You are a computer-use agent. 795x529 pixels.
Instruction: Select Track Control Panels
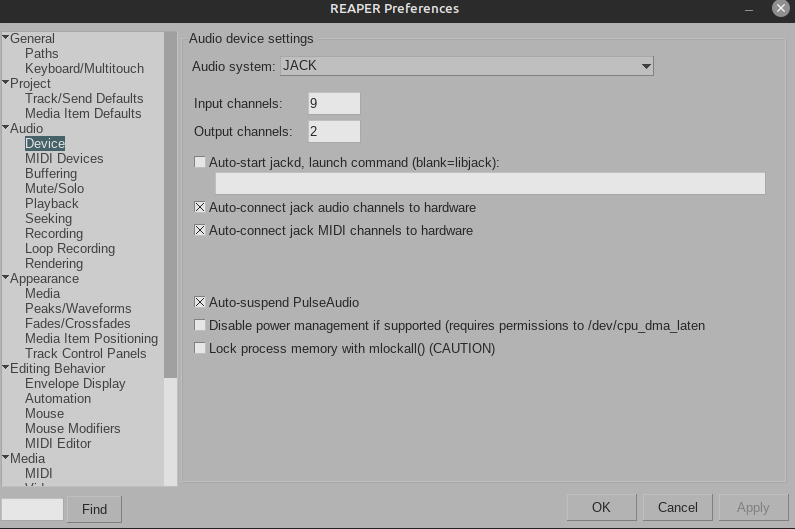point(86,354)
